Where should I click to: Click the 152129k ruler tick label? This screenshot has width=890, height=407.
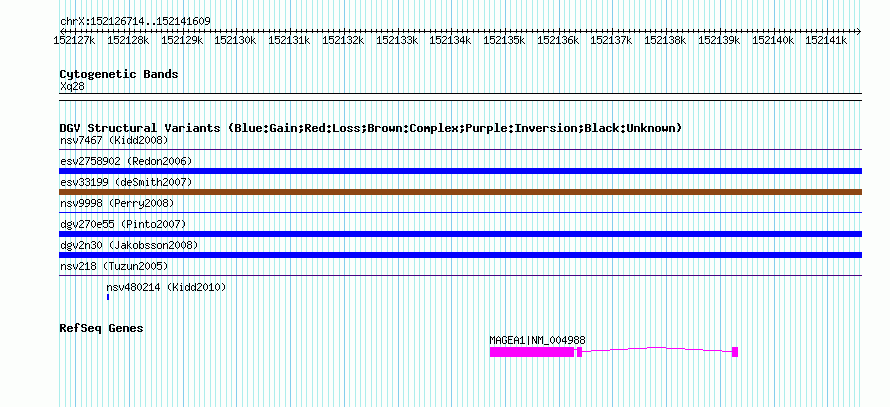182,40
